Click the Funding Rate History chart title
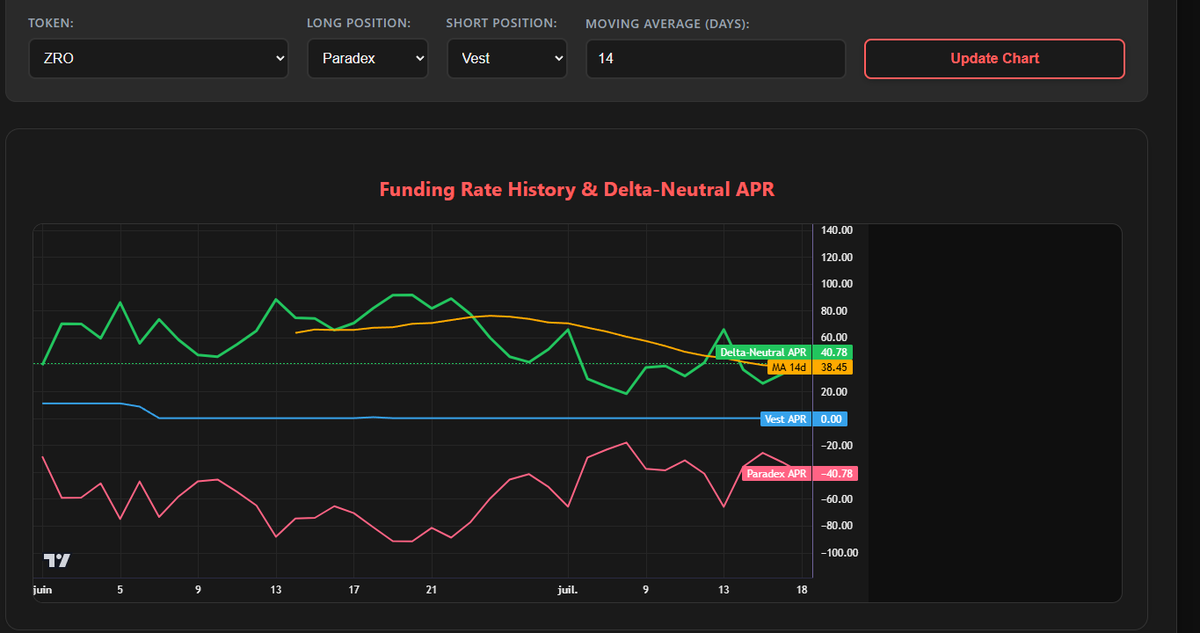Image resolution: width=1200 pixels, height=633 pixels. point(577,189)
